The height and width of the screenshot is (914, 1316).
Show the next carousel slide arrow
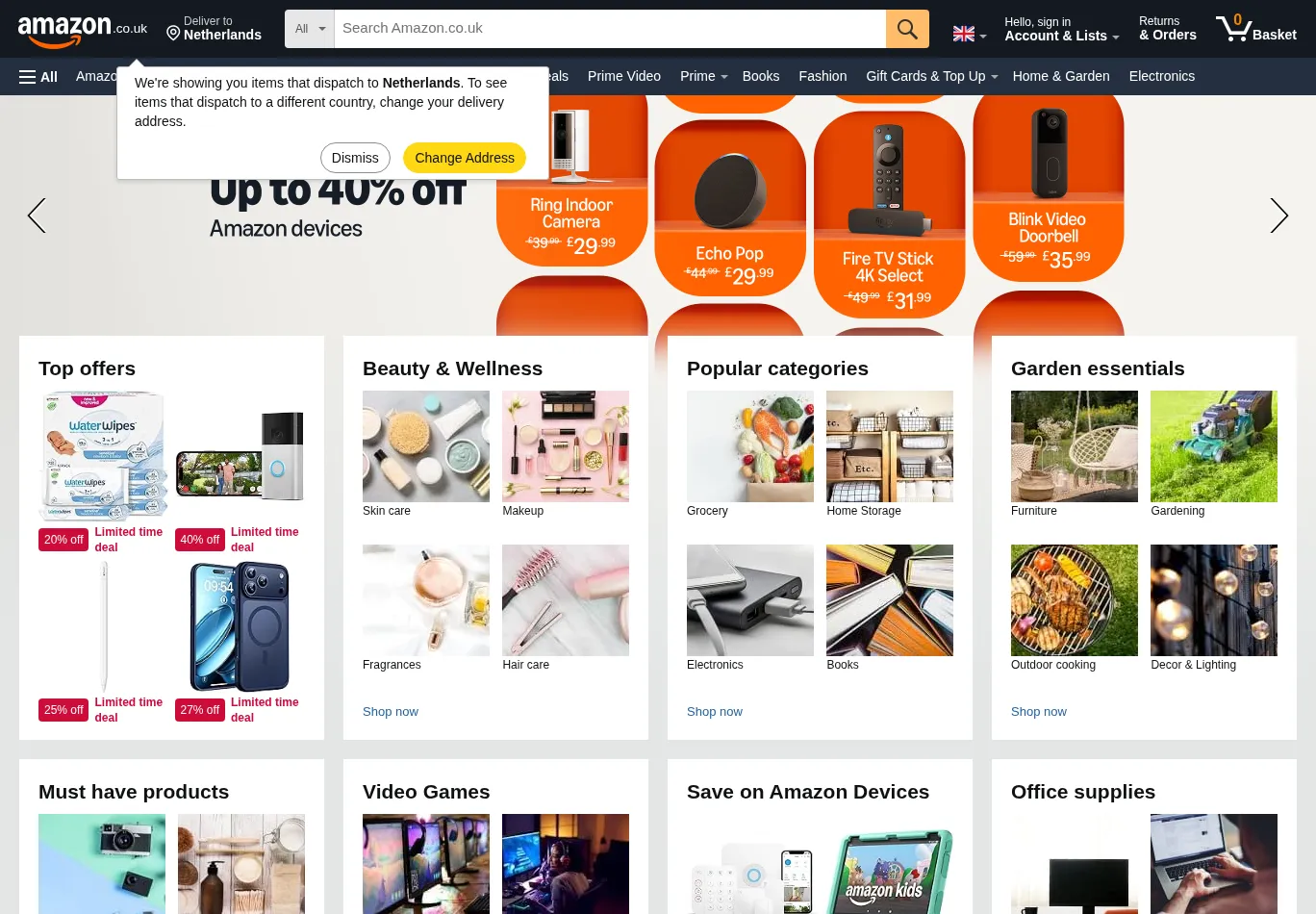(x=1278, y=216)
